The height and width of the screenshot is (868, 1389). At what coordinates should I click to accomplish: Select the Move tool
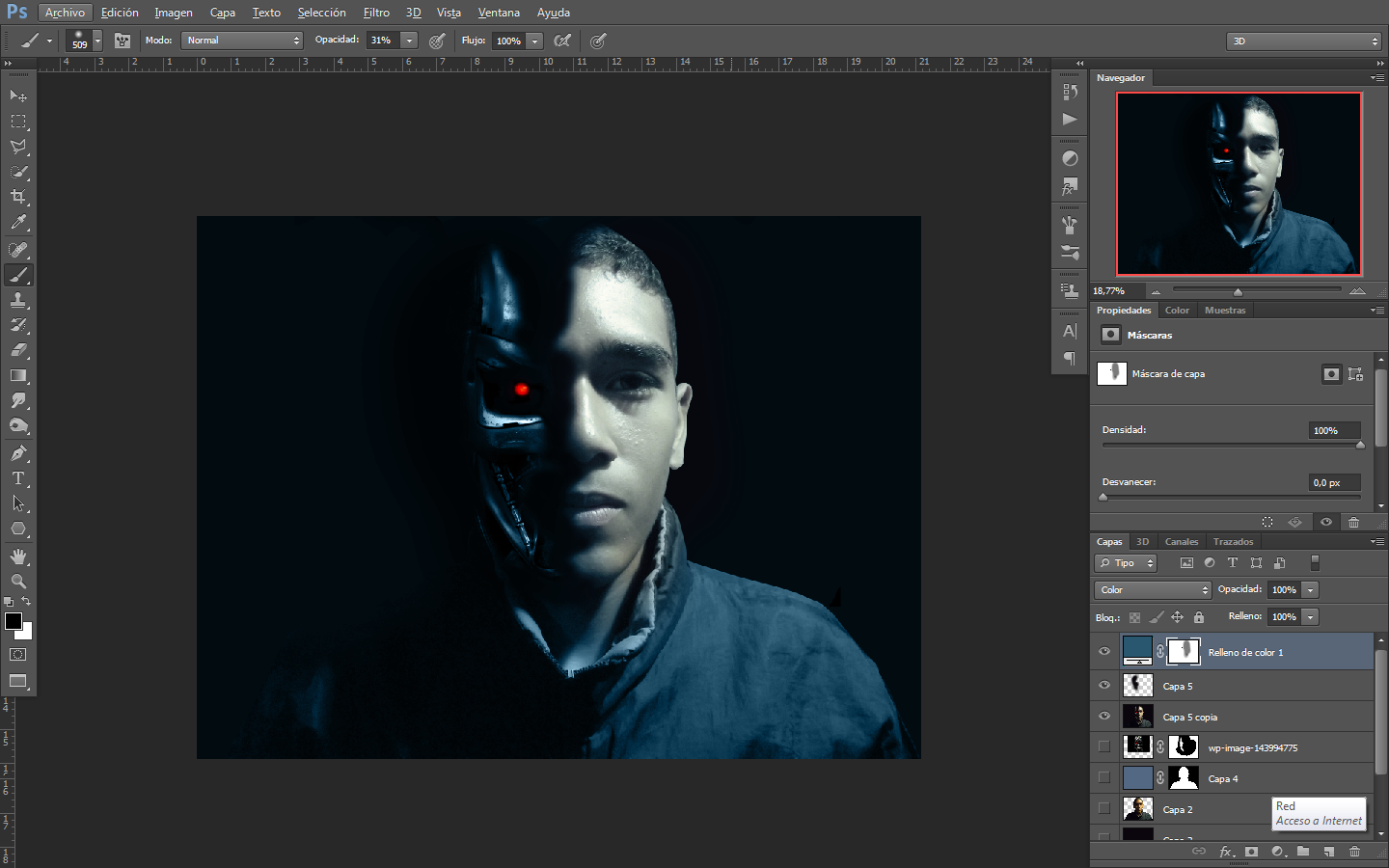pos(18,95)
